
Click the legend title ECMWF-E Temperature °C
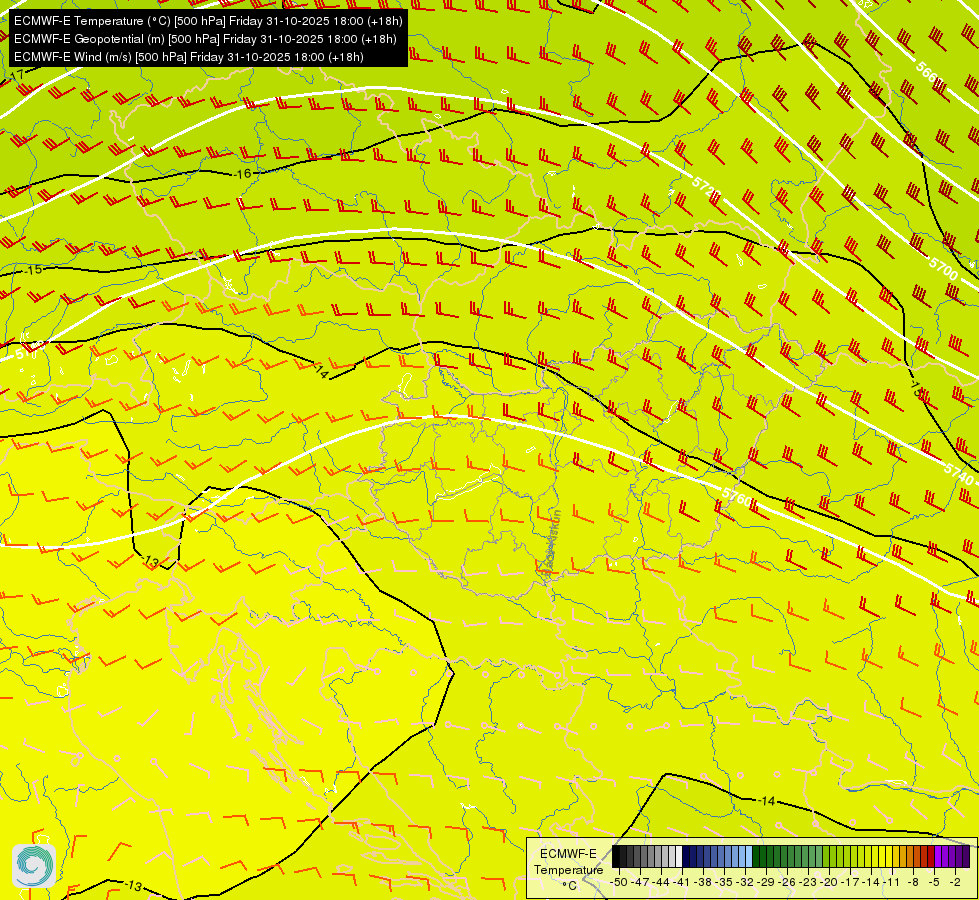click(569, 869)
